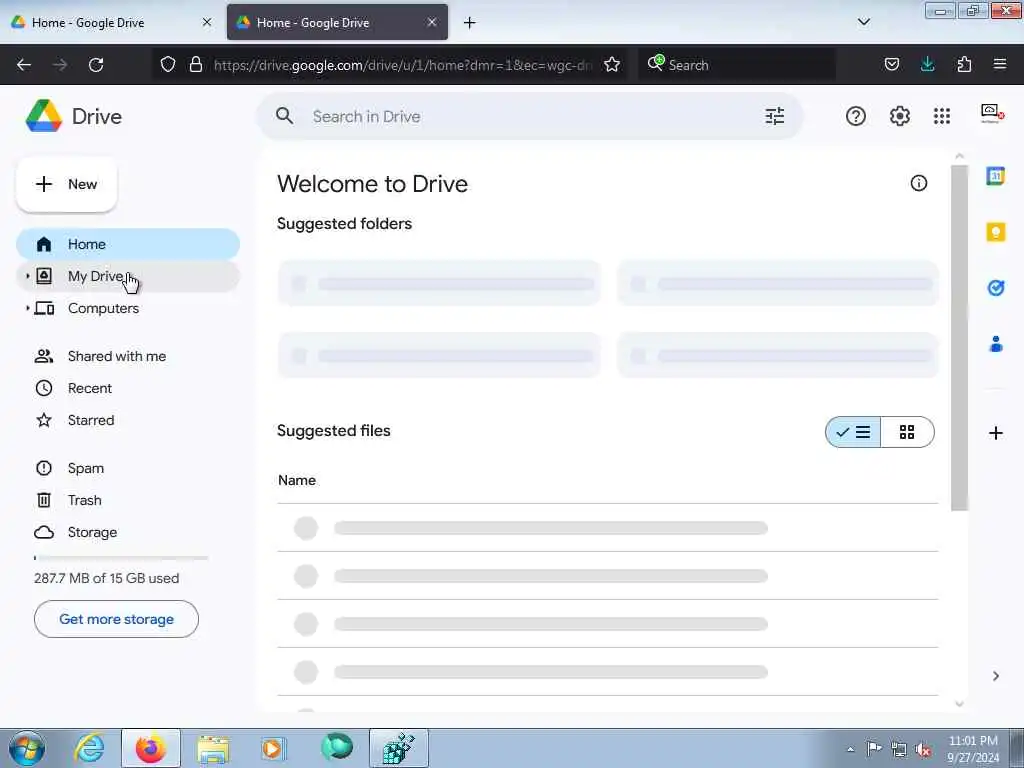The height and width of the screenshot is (768, 1024).
Task: Open Firefox downloads panel
Action: click(x=927, y=64)
